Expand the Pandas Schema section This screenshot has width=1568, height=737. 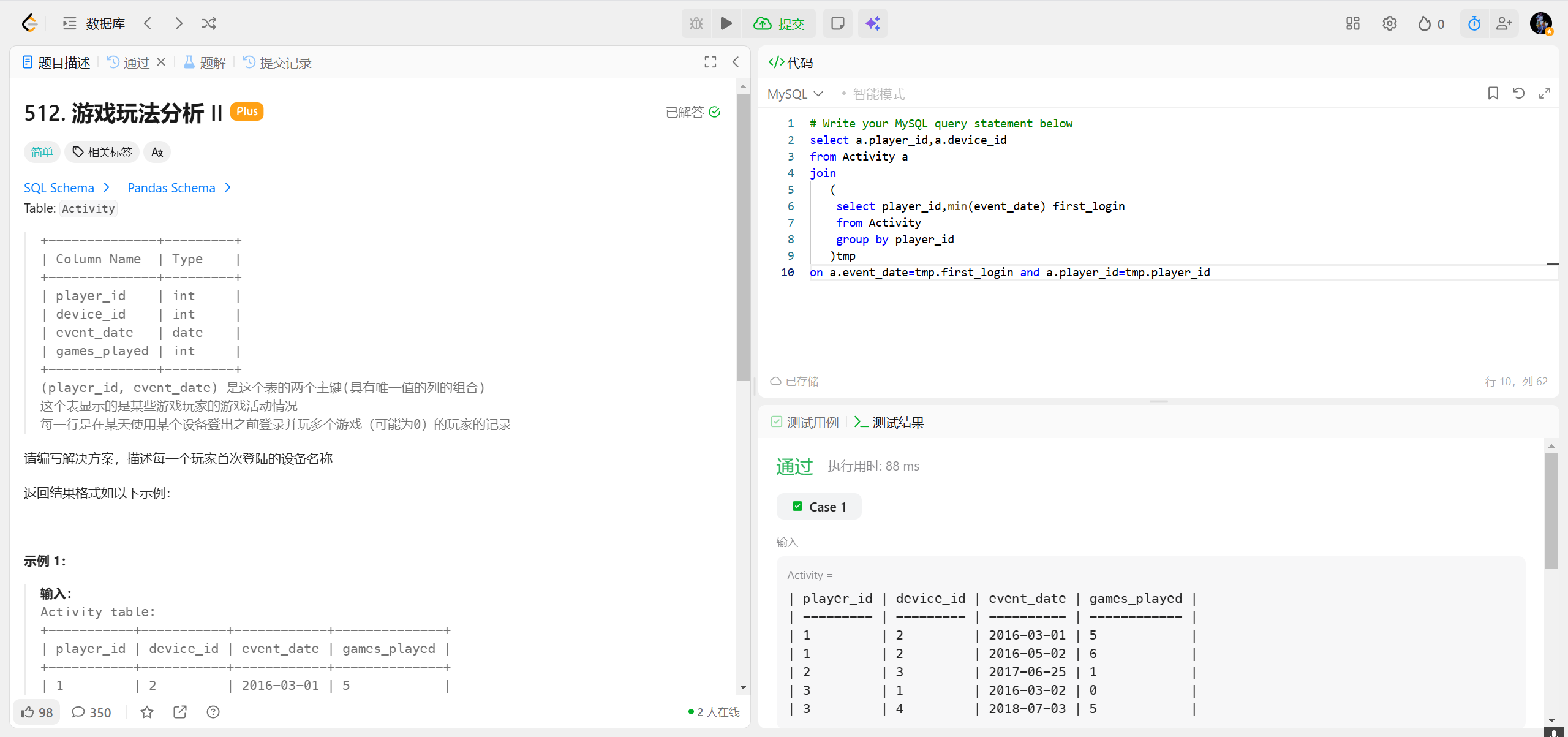[179, 187]
